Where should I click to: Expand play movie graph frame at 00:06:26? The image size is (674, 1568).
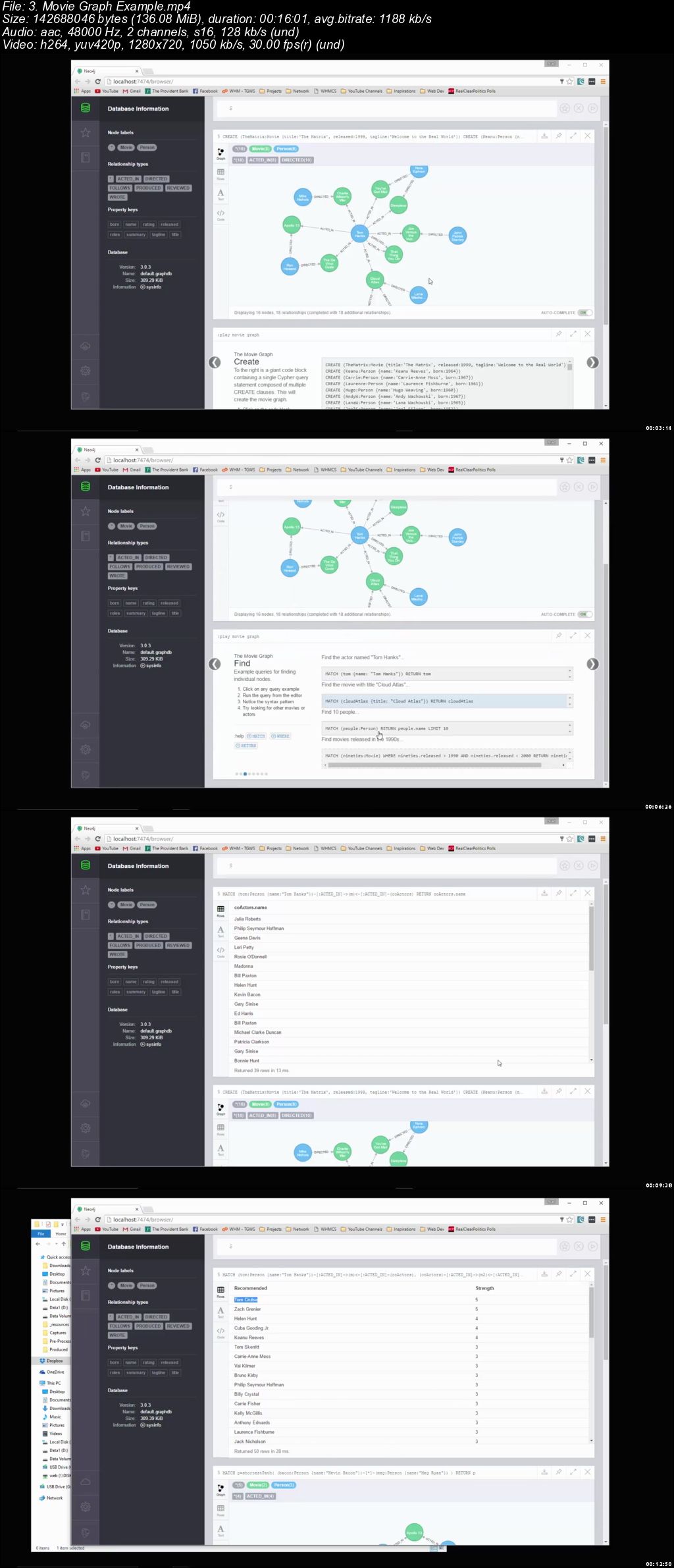pos(573,635)
